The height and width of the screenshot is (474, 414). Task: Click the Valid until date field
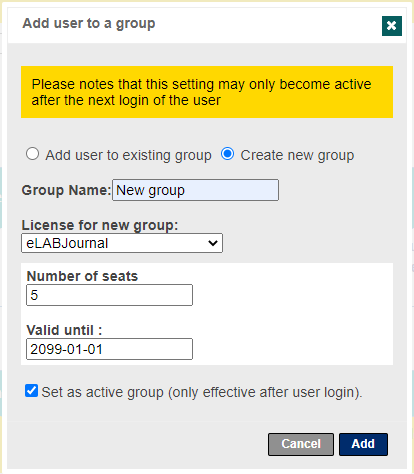pyautogui.click(x=109, y=349)
